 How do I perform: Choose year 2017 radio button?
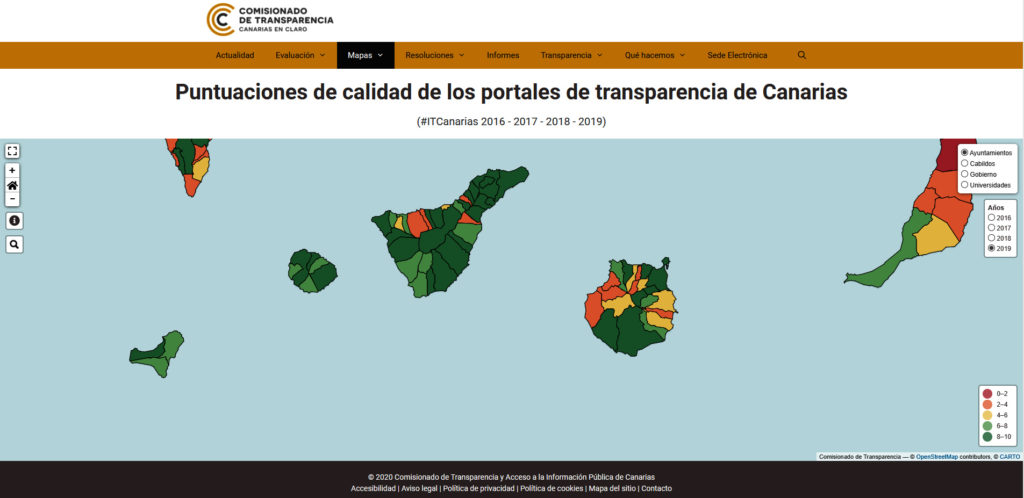[991, 228]
